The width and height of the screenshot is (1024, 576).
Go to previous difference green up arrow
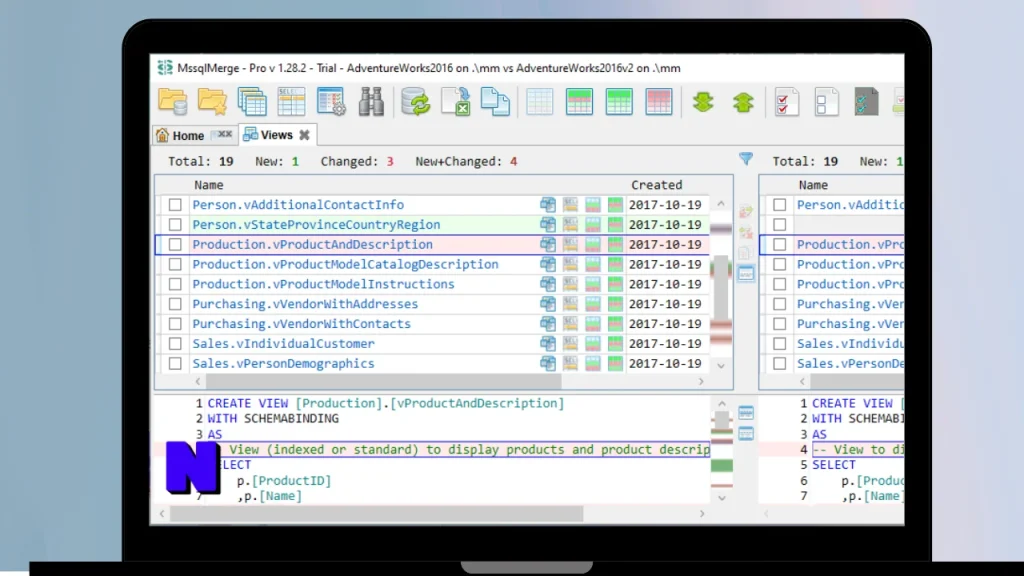coord(743,102)
